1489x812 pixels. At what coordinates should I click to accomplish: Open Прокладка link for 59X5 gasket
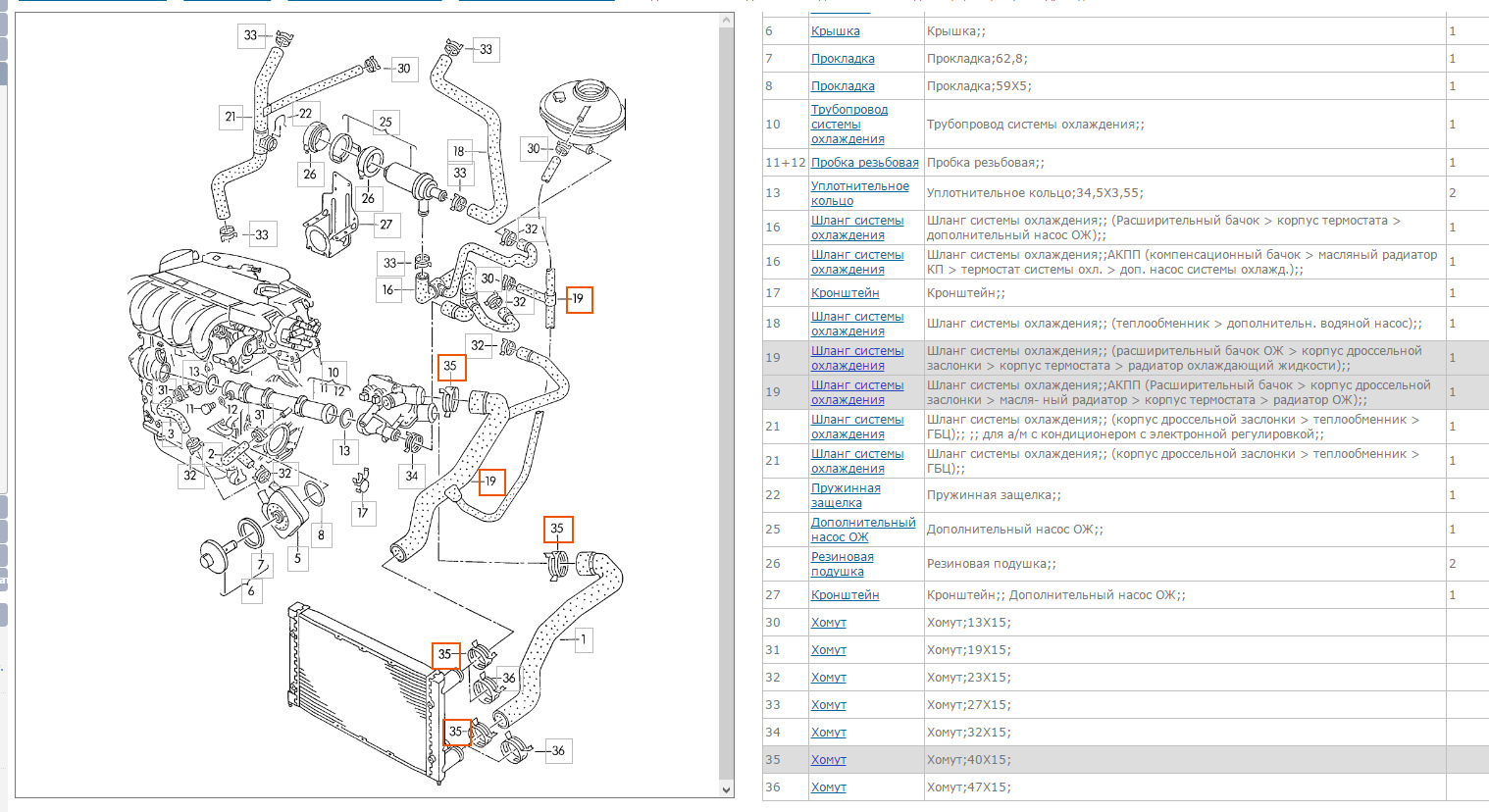(843, 86)
